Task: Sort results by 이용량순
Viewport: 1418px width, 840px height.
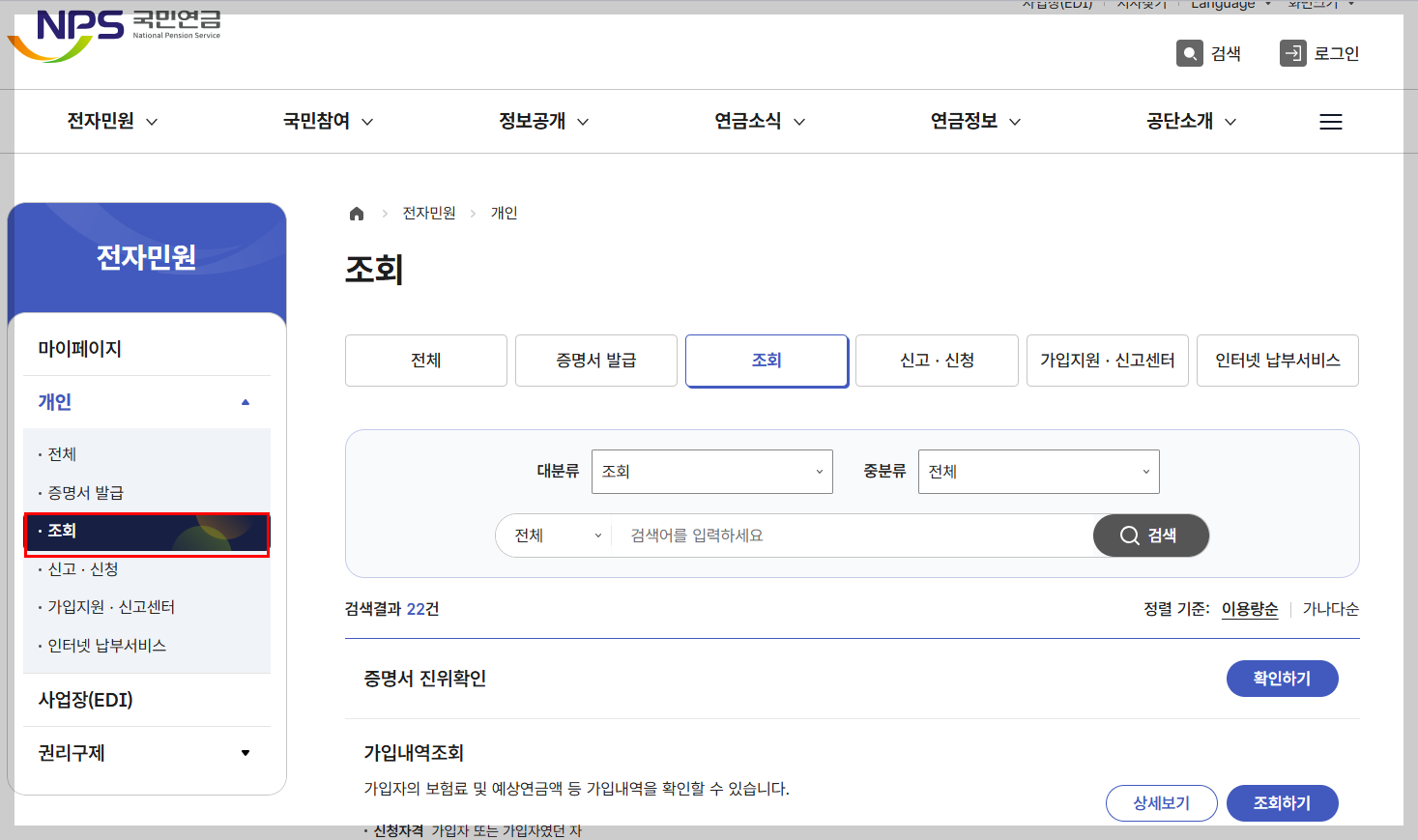Action: (1249, 609)
